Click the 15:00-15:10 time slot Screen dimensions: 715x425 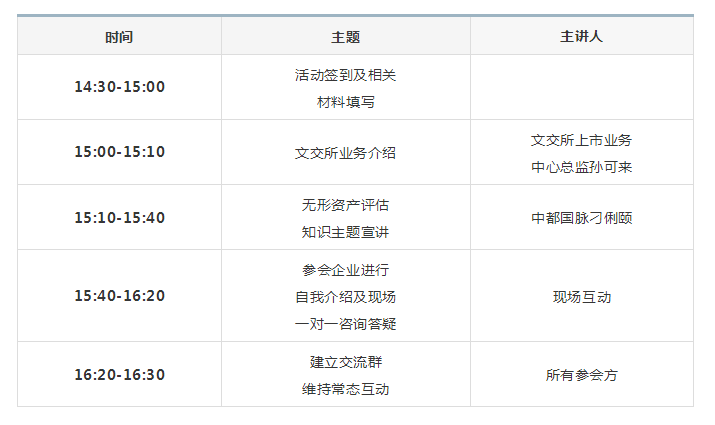point(119,152)
